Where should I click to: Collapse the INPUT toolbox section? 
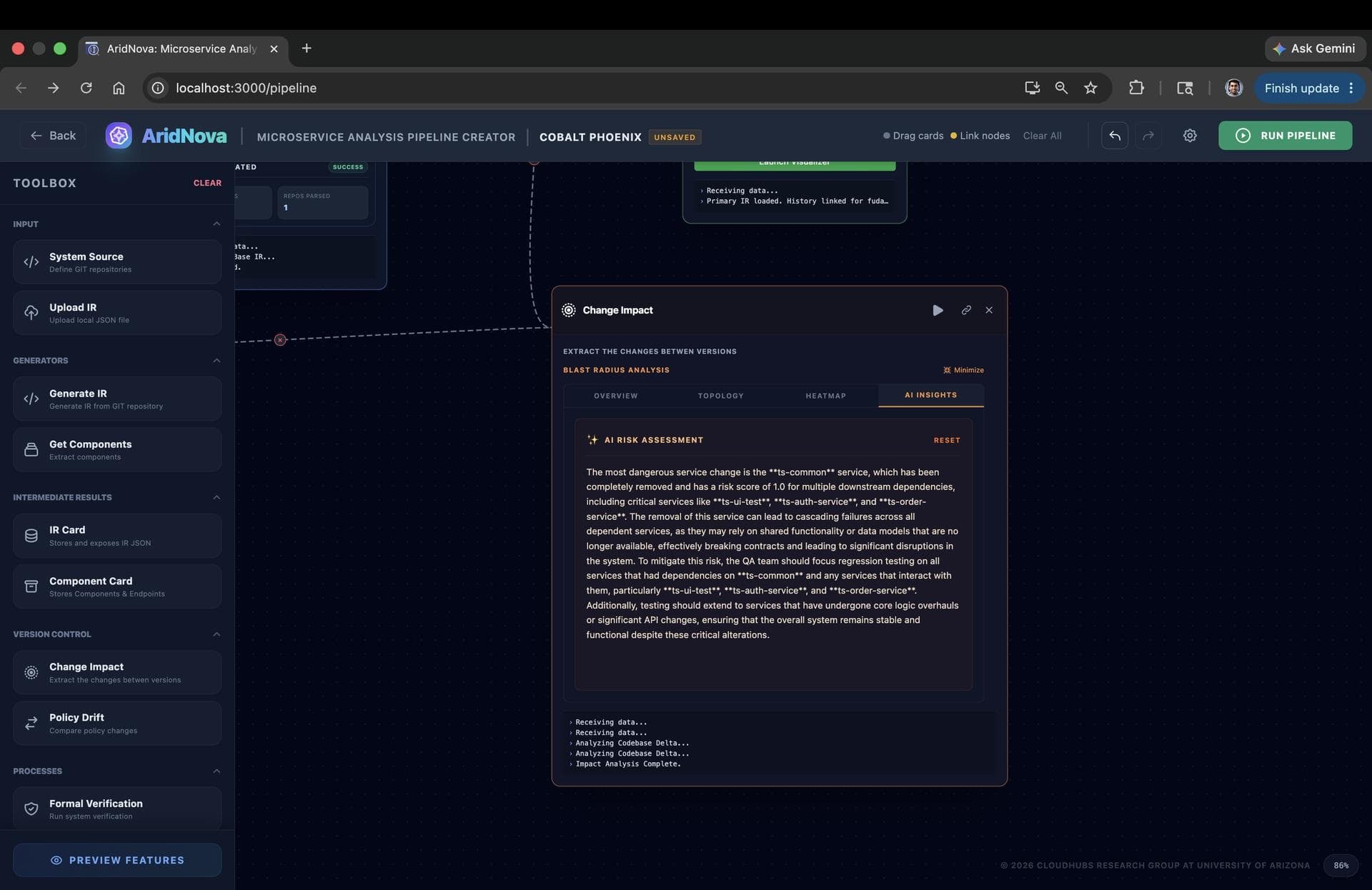217,224
